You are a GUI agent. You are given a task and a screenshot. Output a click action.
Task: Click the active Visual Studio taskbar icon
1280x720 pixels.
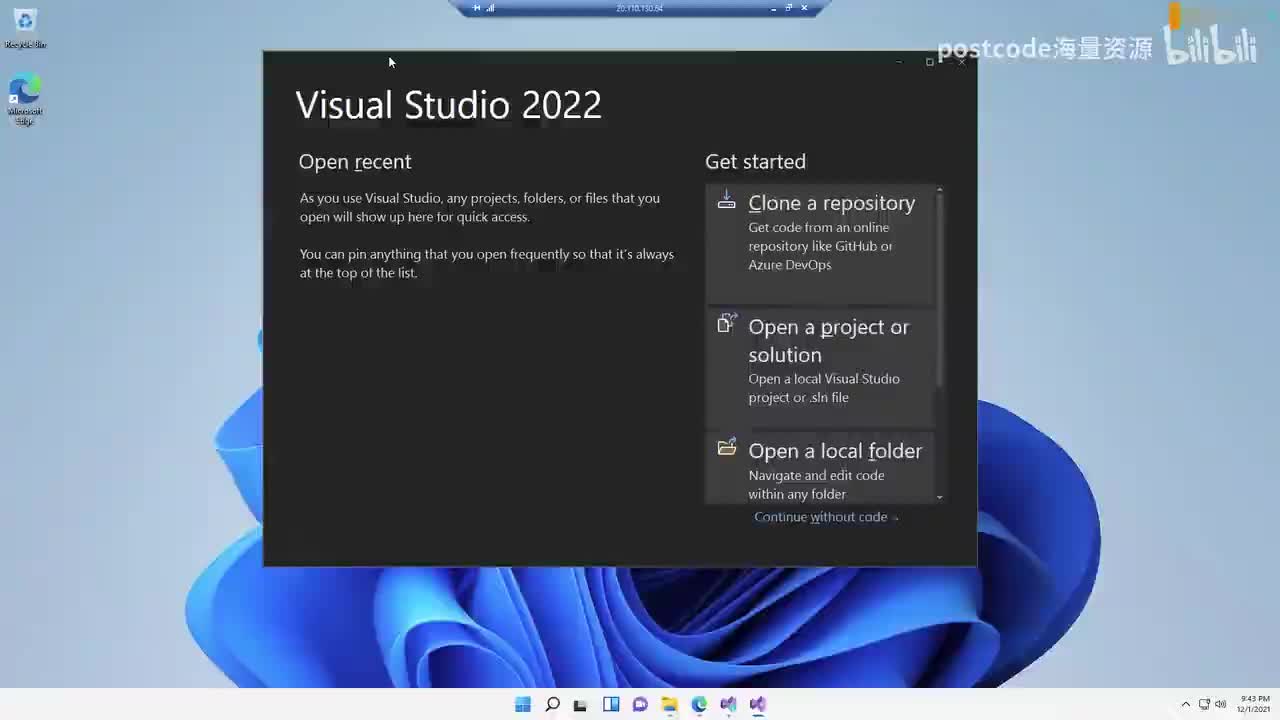(x=757, y=705)
